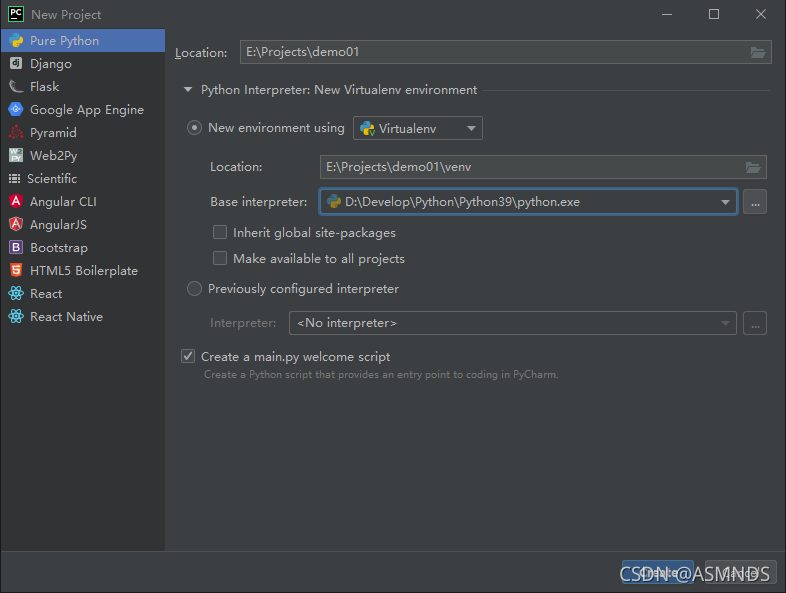Browse folder for project Location
This screenshot has width=786, height=593.
click(x=757, y=52)
